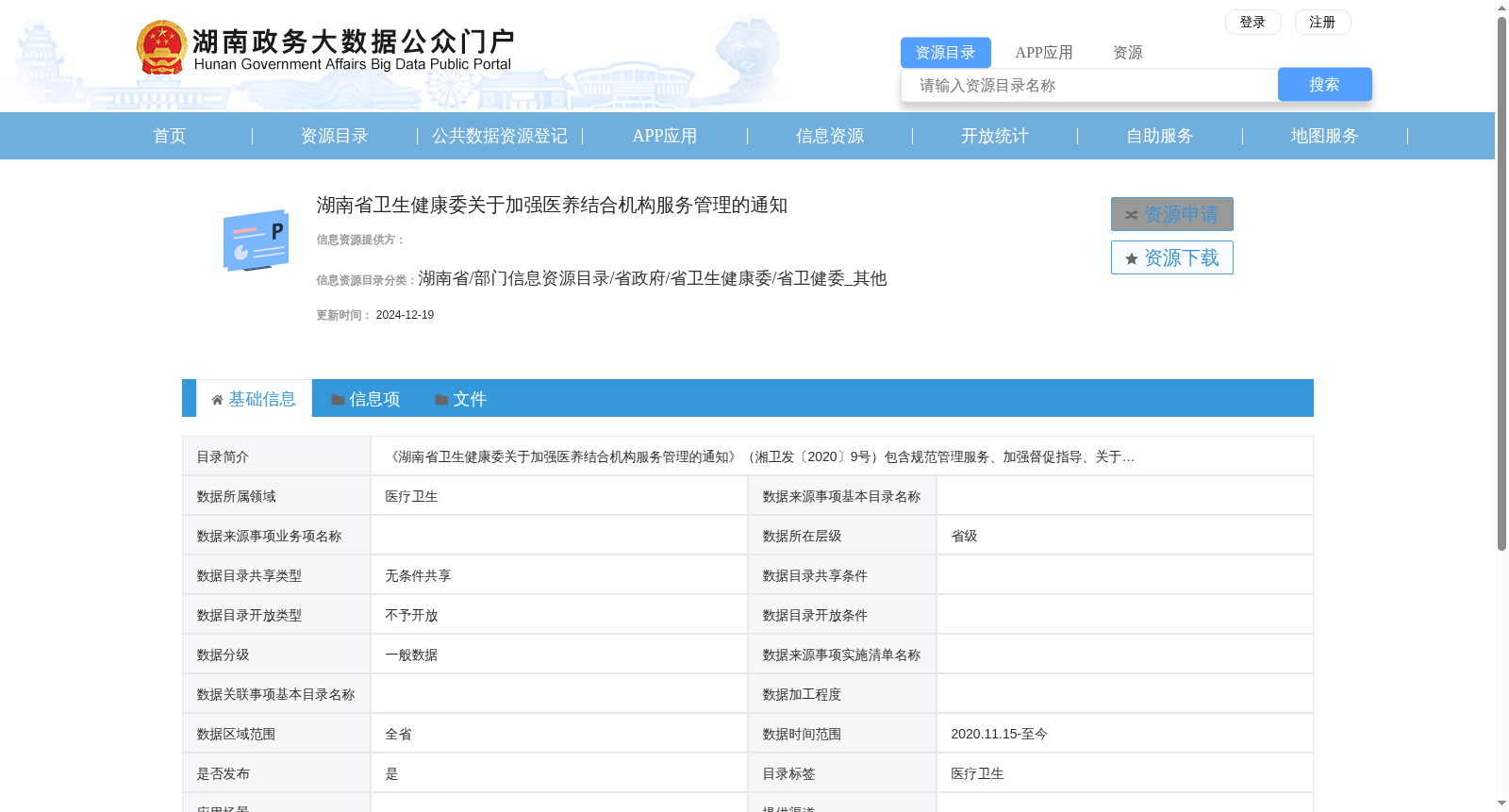Click the 数据来源事项基本目录名称 label cell
This screenshot has width=1509, height=812.
842,496
